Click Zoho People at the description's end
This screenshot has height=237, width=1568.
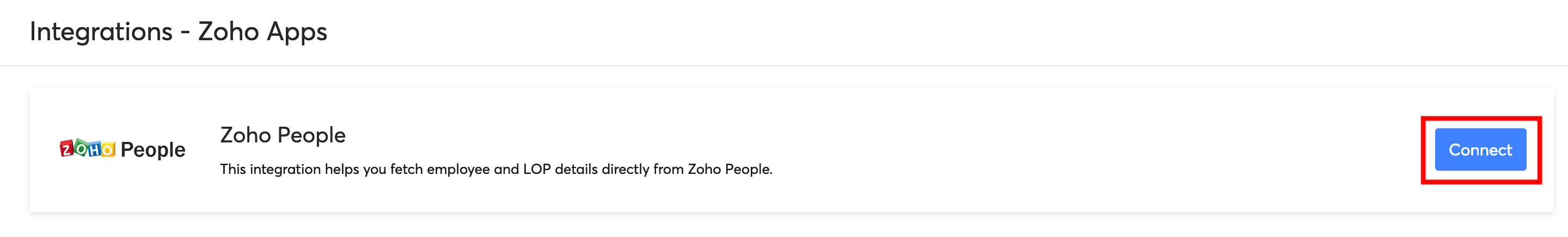click(729, 169)
